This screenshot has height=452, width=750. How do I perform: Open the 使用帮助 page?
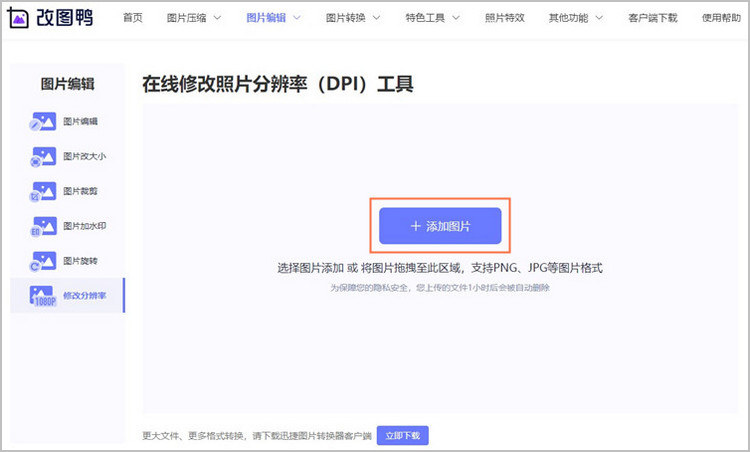720,18
